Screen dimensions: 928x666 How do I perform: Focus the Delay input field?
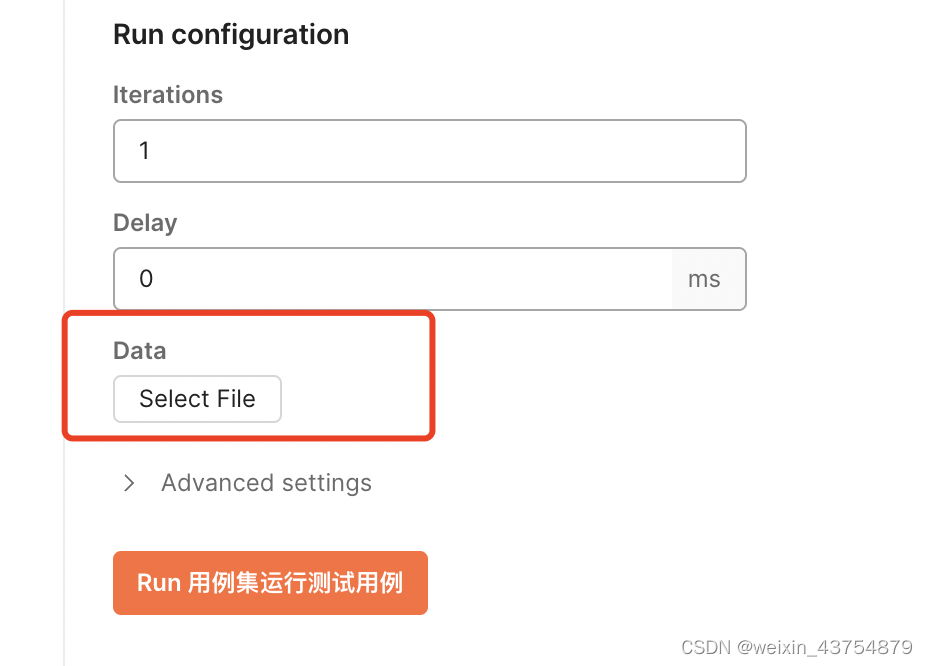point(392,278)
